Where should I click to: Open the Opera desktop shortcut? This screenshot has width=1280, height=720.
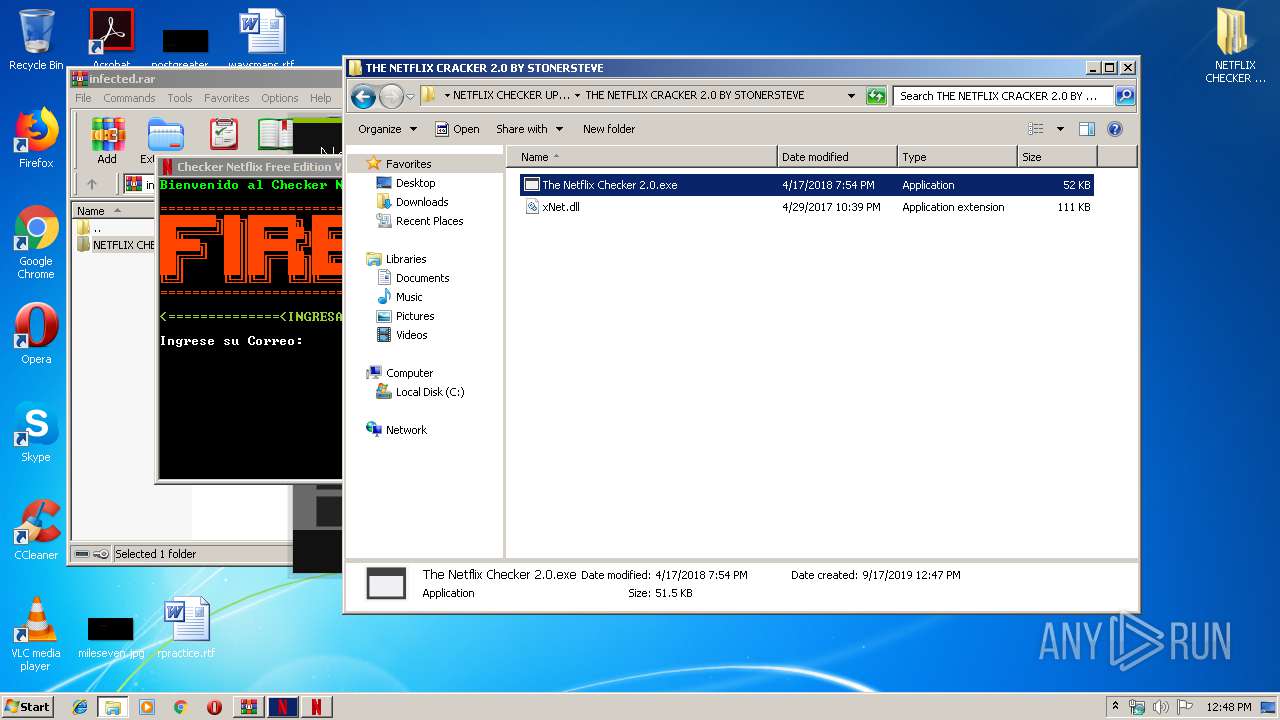click(x=36, y=334)
